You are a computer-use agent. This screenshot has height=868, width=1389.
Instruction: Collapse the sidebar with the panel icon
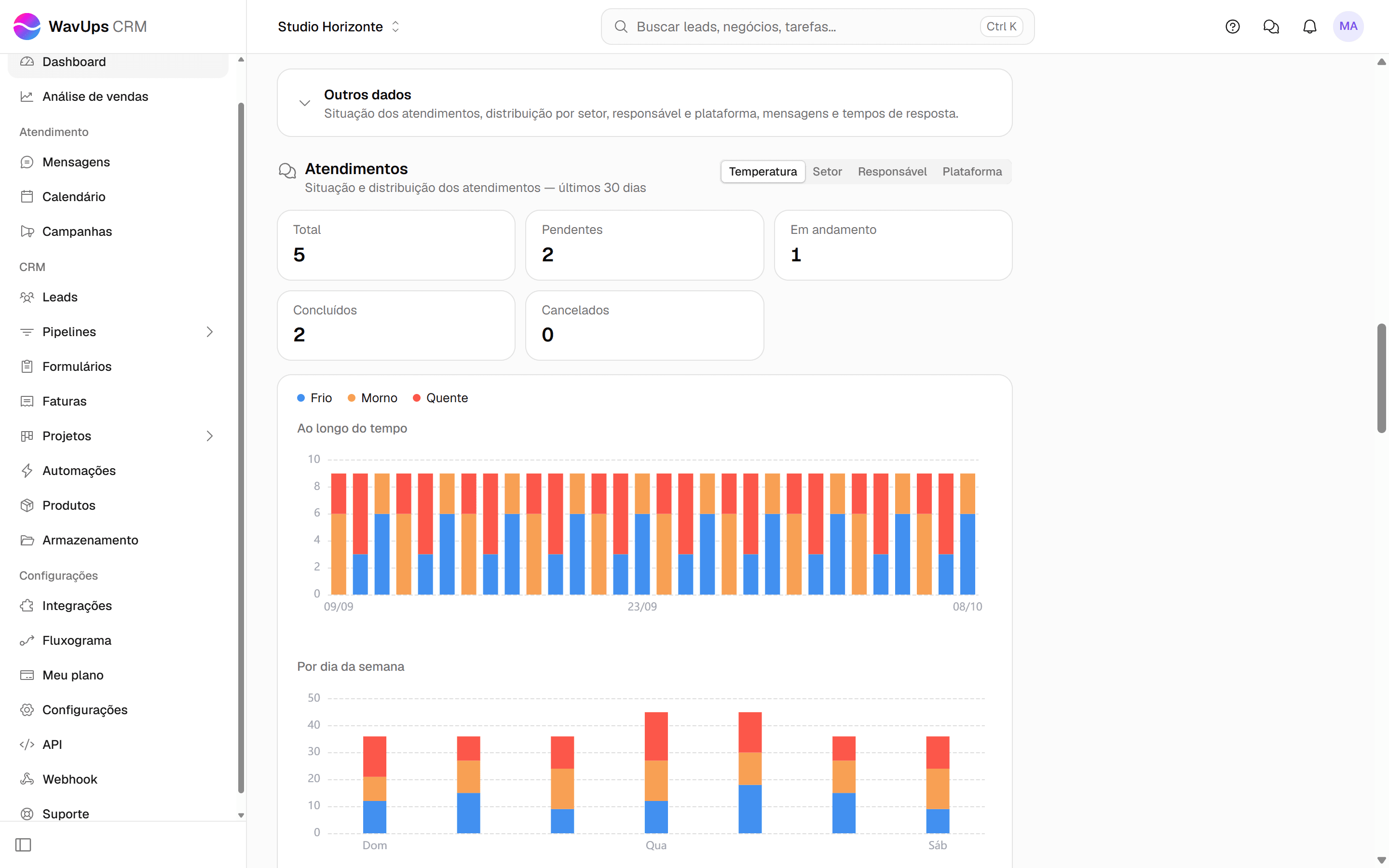(x=23, y=844)
